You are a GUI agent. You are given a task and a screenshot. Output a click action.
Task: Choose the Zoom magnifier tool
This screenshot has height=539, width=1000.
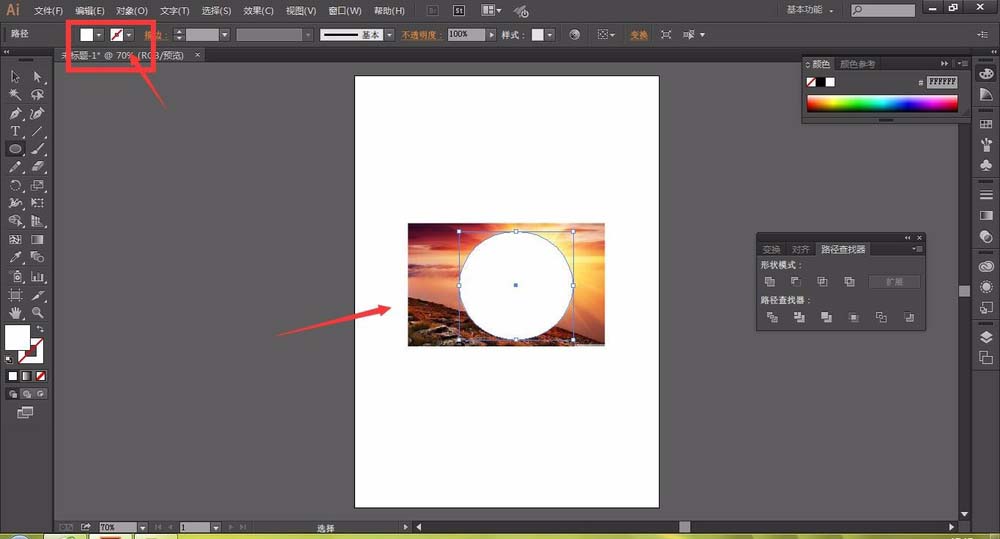click(x=38, y=313)
